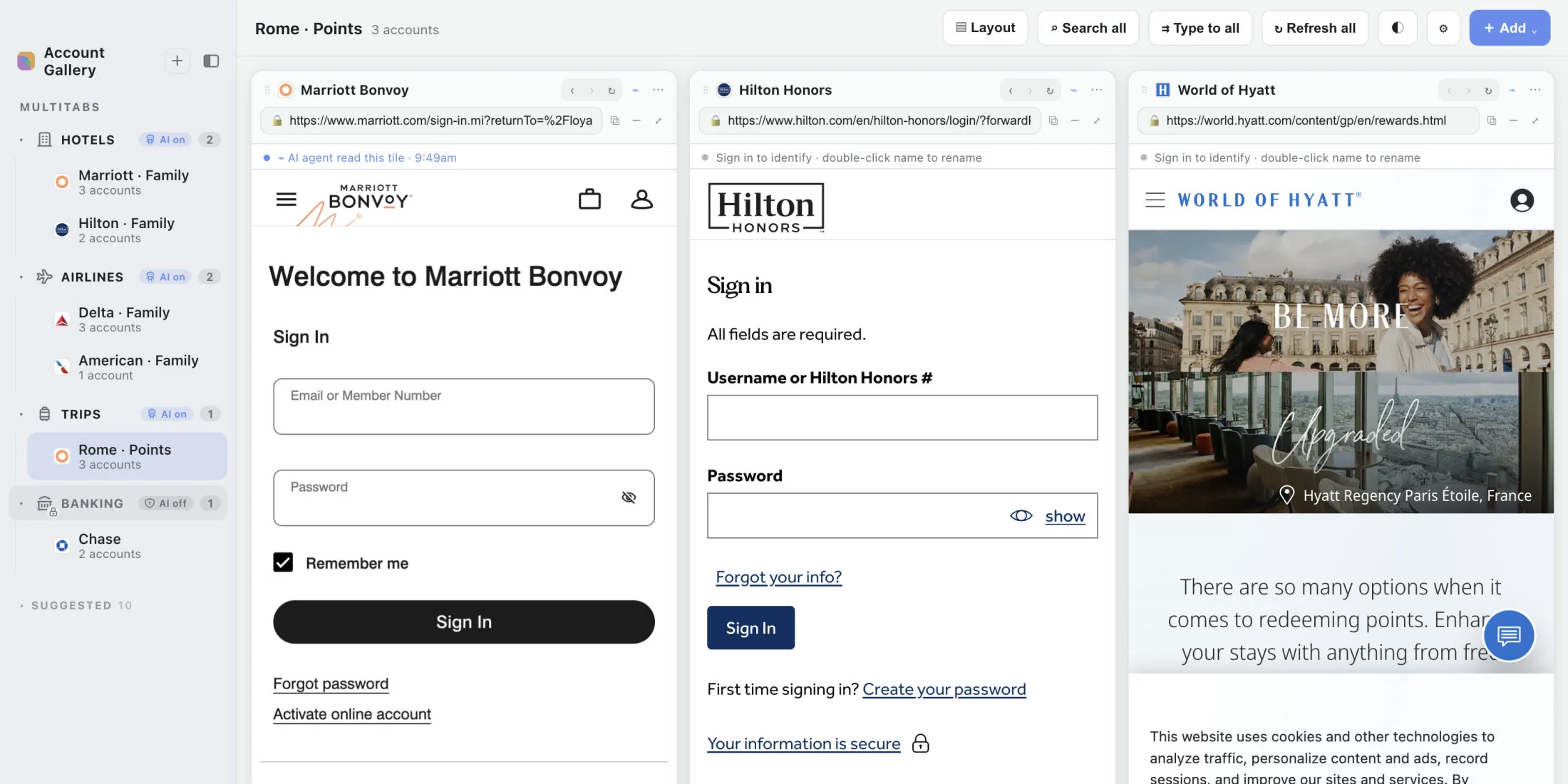Screen dimensions: 1568x784
Task: Open Marriott shopping bag icon
Action: coord(589,199)
